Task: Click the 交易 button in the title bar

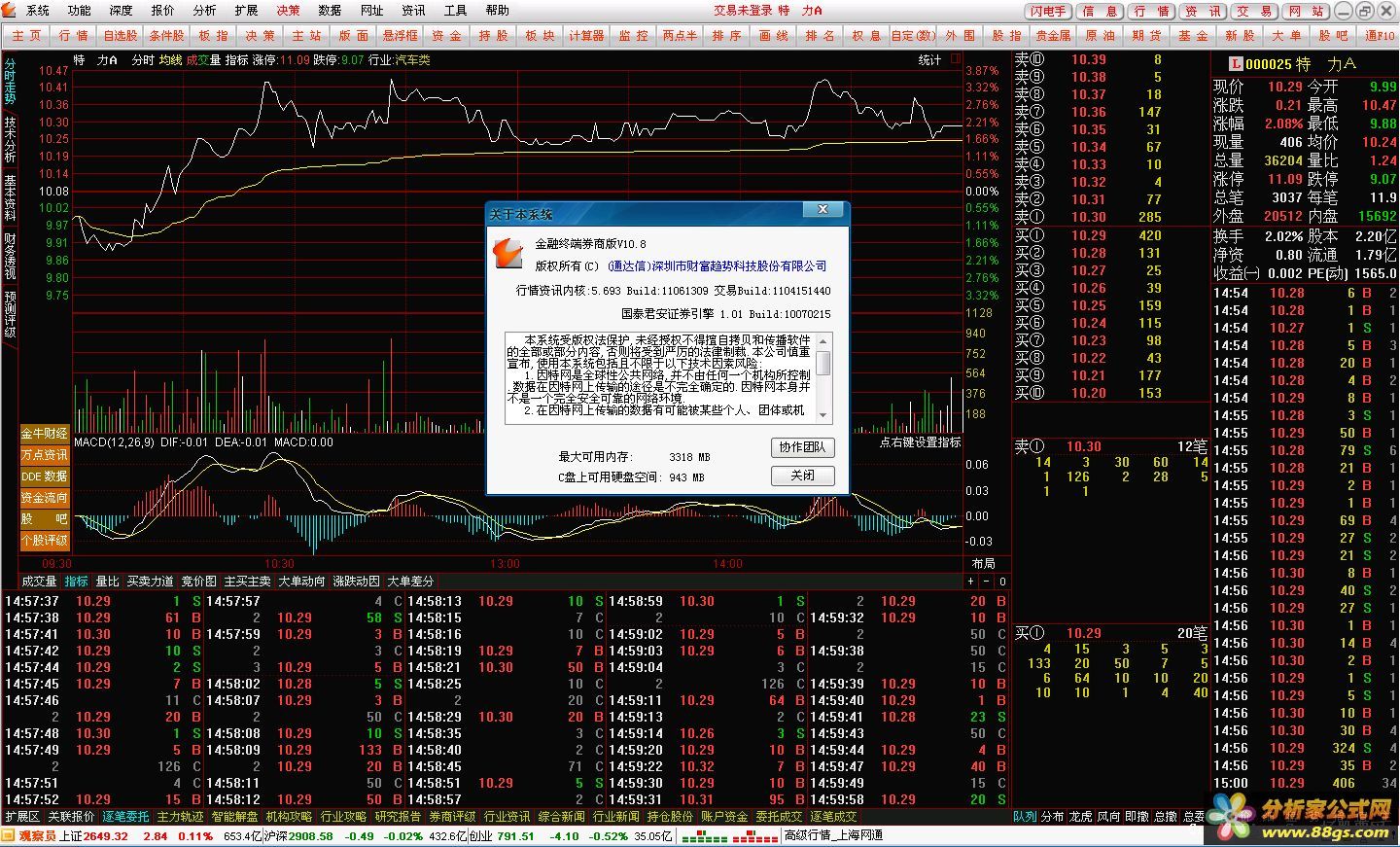Action: (1254, 11)
